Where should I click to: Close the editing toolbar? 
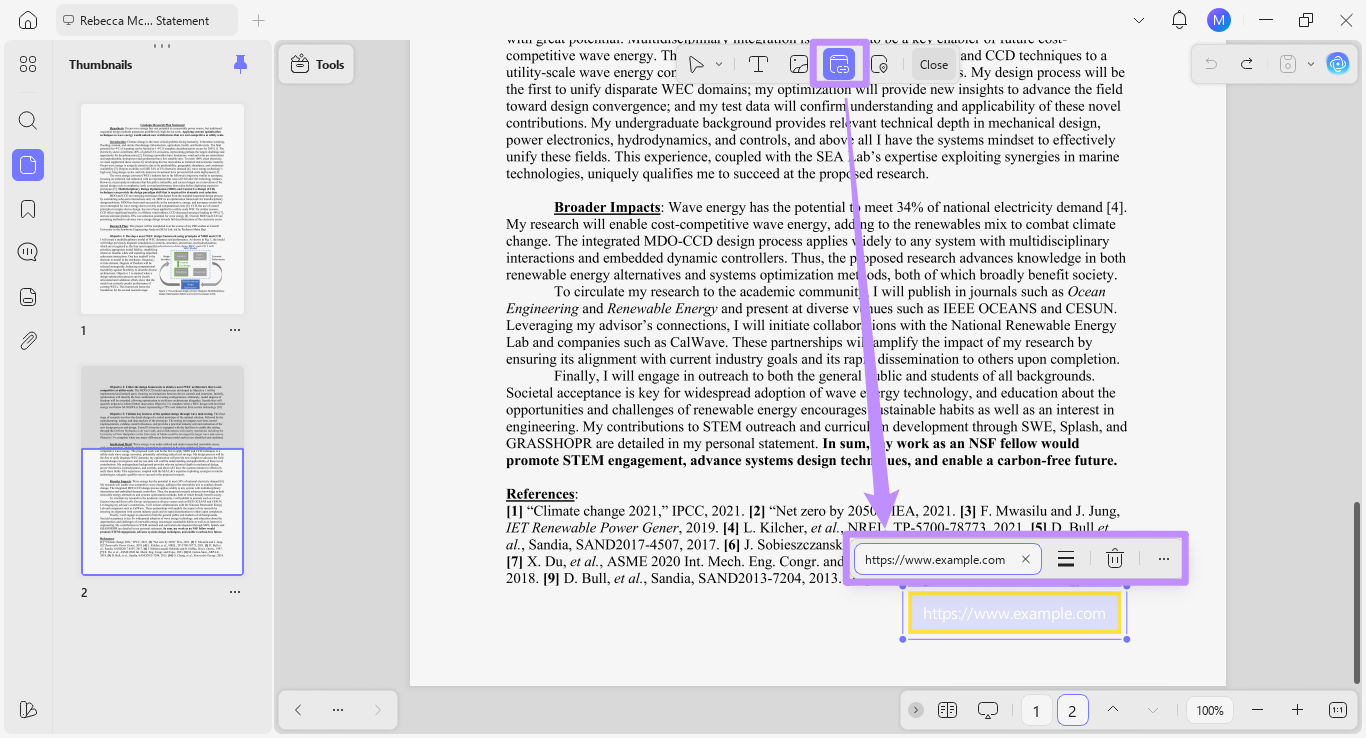[x=934, y=64]
